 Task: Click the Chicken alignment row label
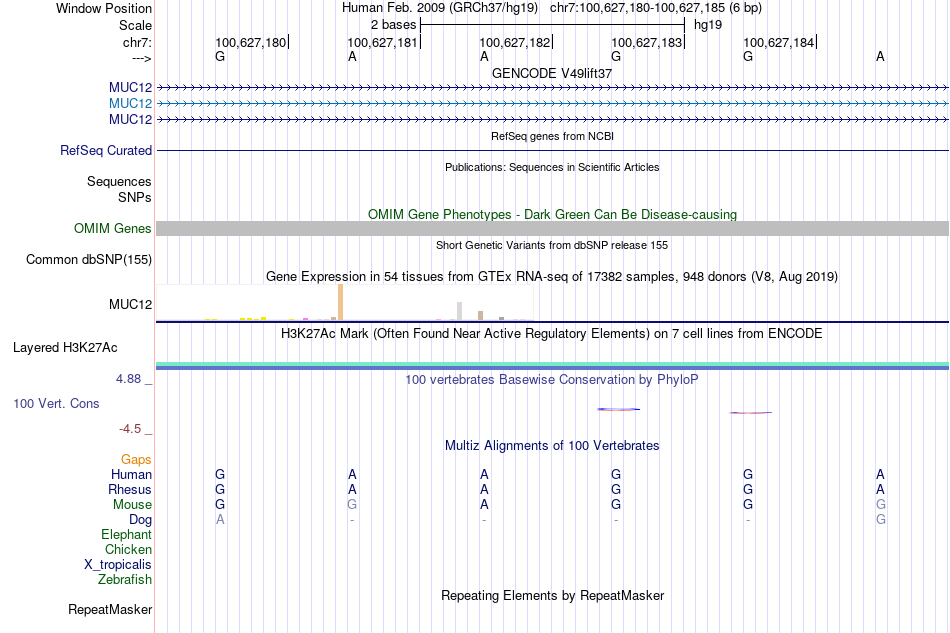128,549
